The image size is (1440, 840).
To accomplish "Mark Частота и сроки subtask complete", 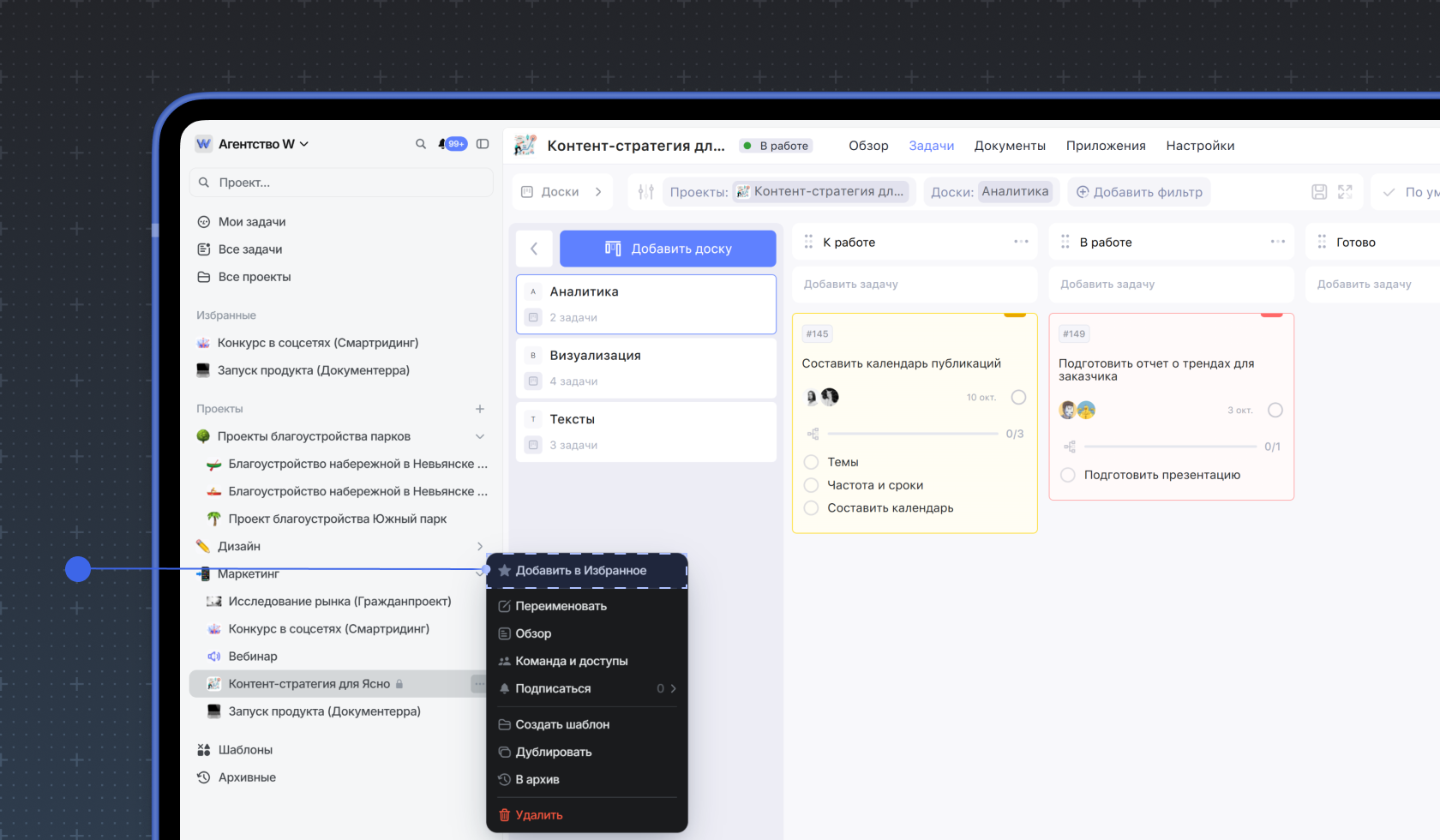I will (811, 485).
